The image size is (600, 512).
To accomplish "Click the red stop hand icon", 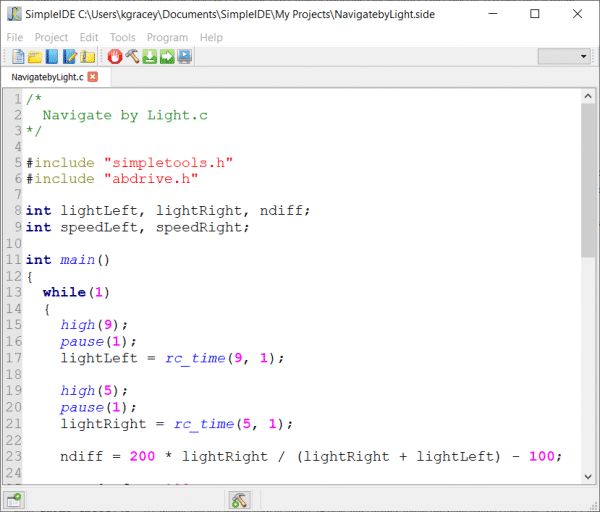I will (x=114, y=56).
